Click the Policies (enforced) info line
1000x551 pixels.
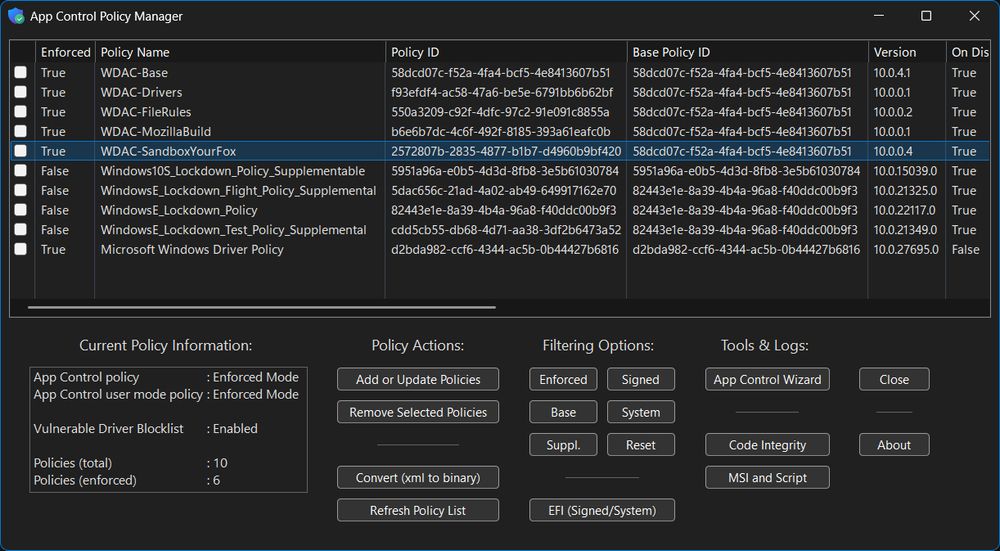pyautogui.click(x=126, y=480)
